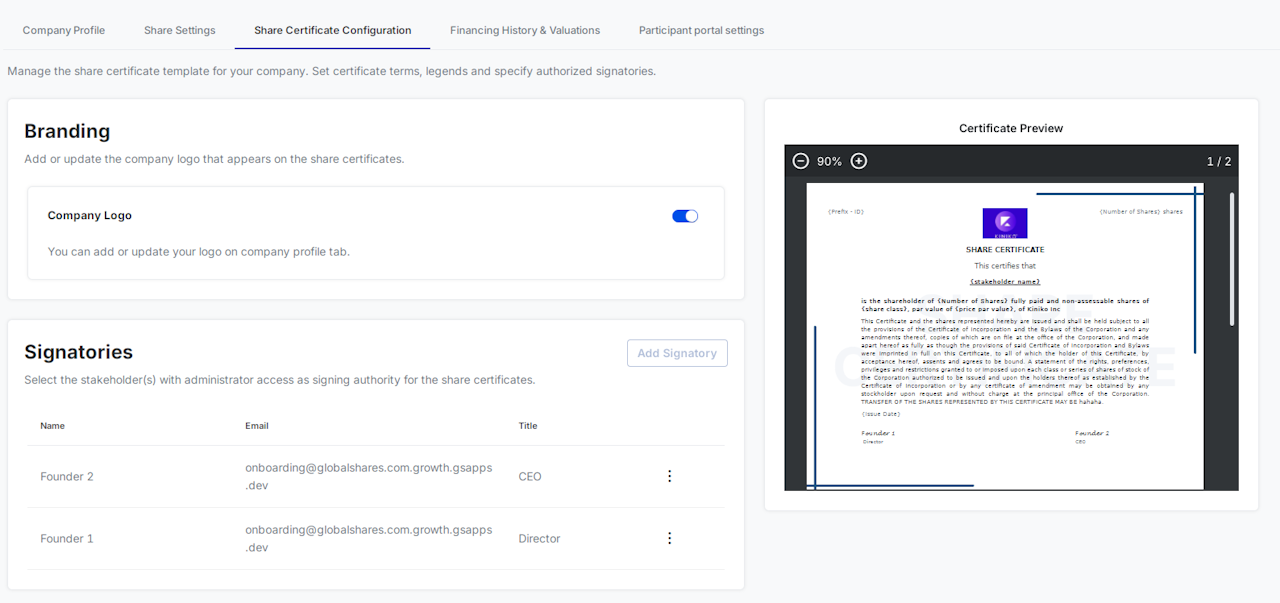Viewport: 1280px width, 603px height.
Task: Go to Financing History & Valuations tab
Action: pyautogui.click(x=525, y=30)
